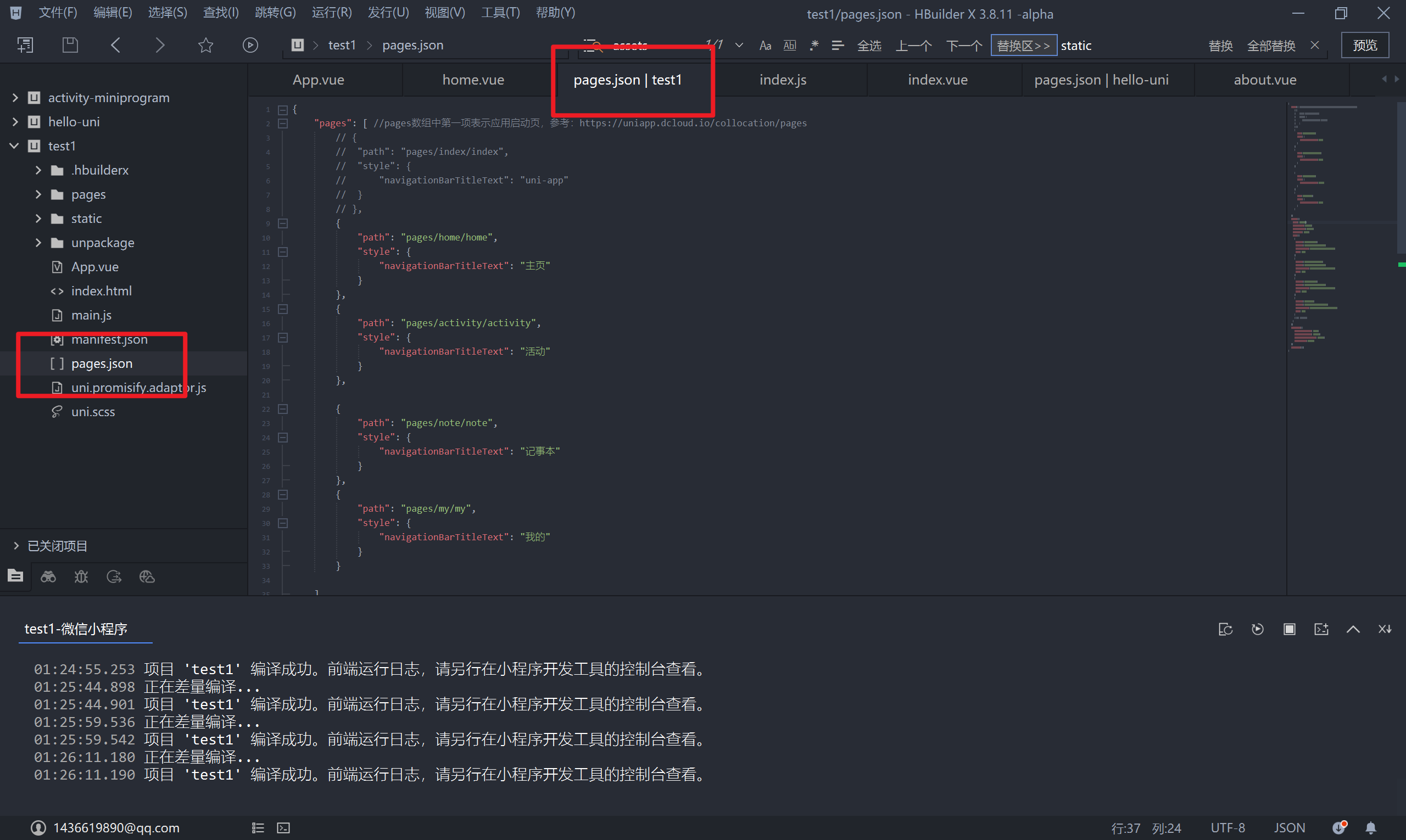Screen dimensions: 1406x840
Task: Click the 全部替换 replace all button
Action: [x=1271, y=46]
